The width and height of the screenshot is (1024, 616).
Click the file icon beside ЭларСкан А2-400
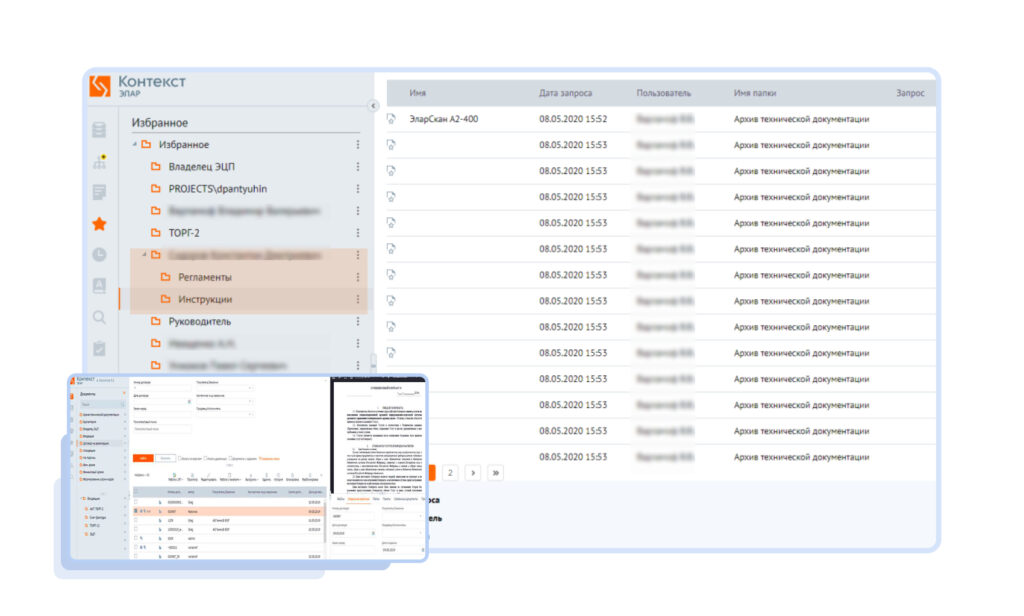392,119
